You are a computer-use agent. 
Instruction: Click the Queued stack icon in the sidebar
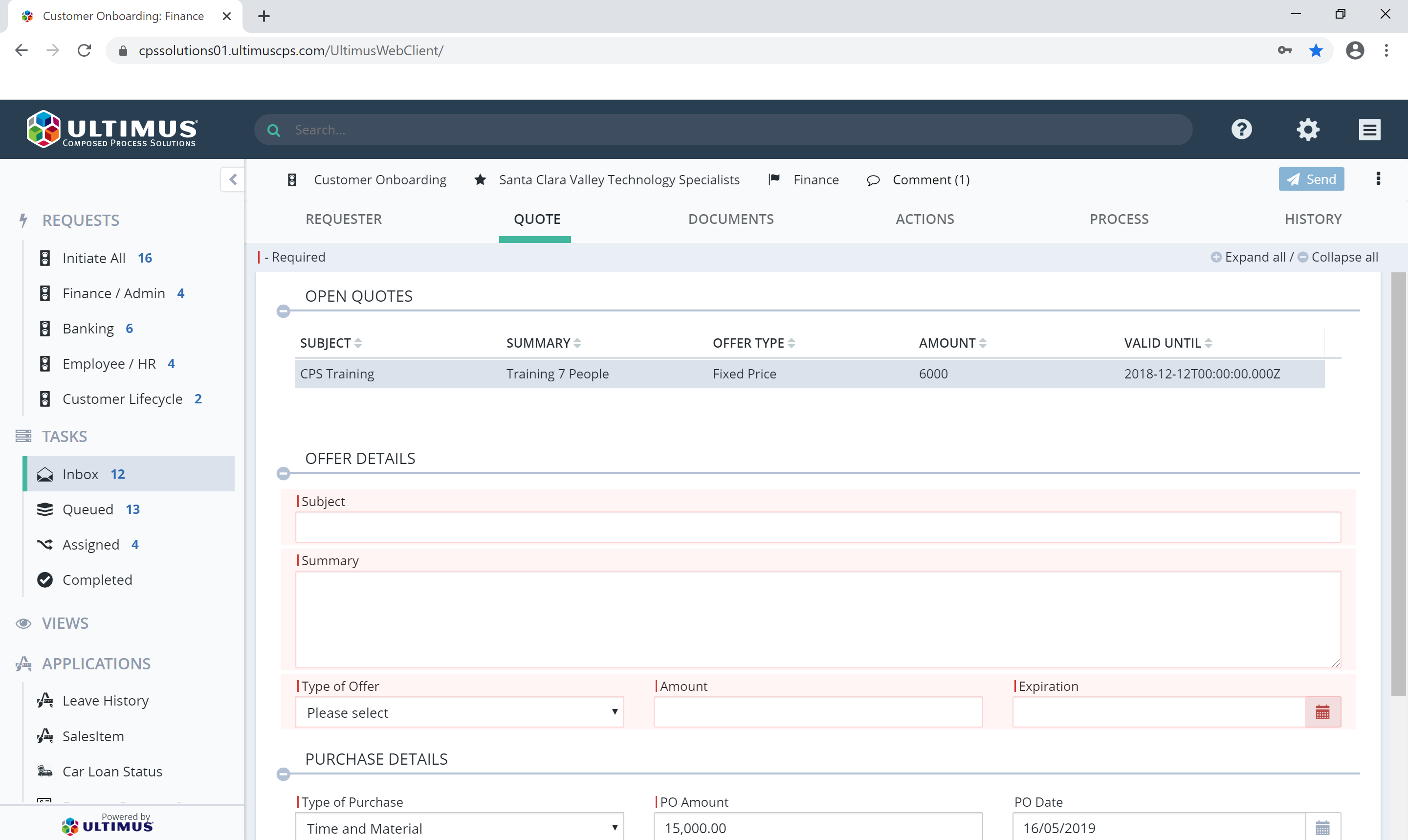click(x=45, y=509)
